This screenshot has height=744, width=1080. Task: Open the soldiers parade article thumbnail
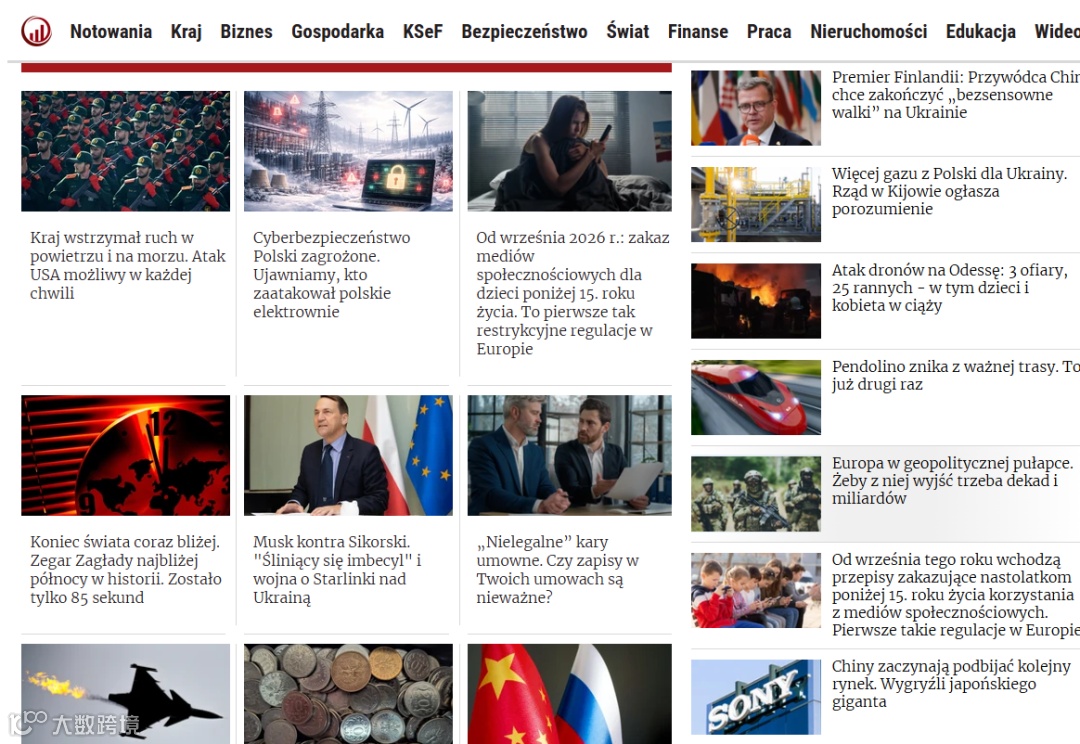tap(125, 151)
